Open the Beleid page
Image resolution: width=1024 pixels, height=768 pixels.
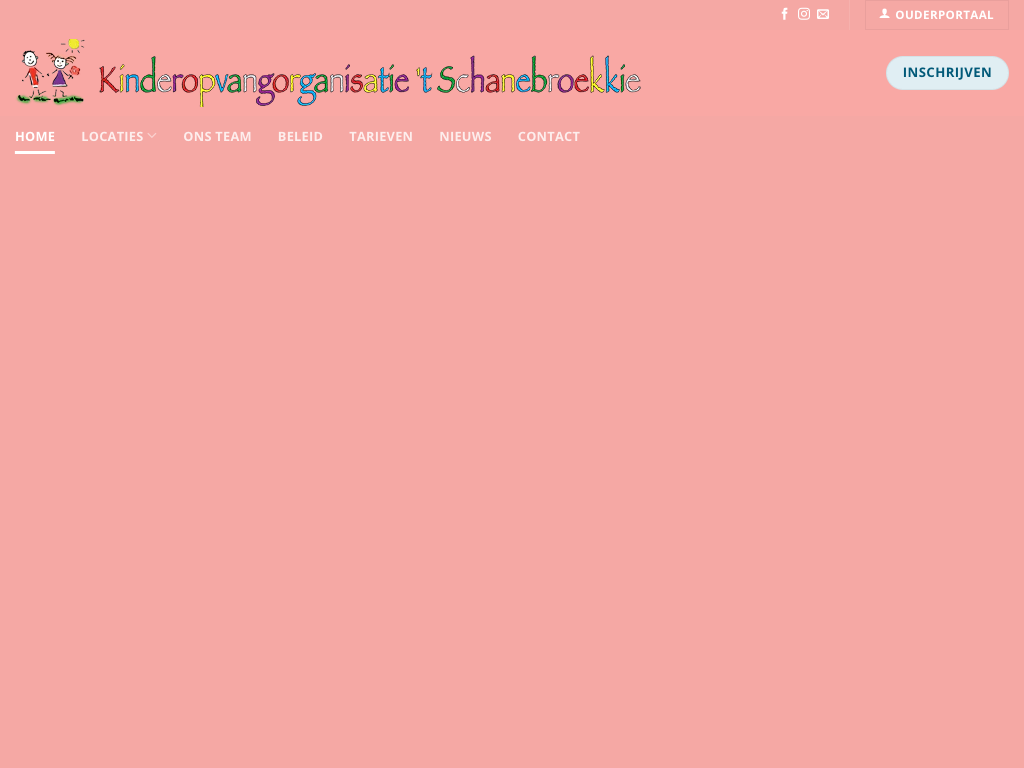[300, 136]
